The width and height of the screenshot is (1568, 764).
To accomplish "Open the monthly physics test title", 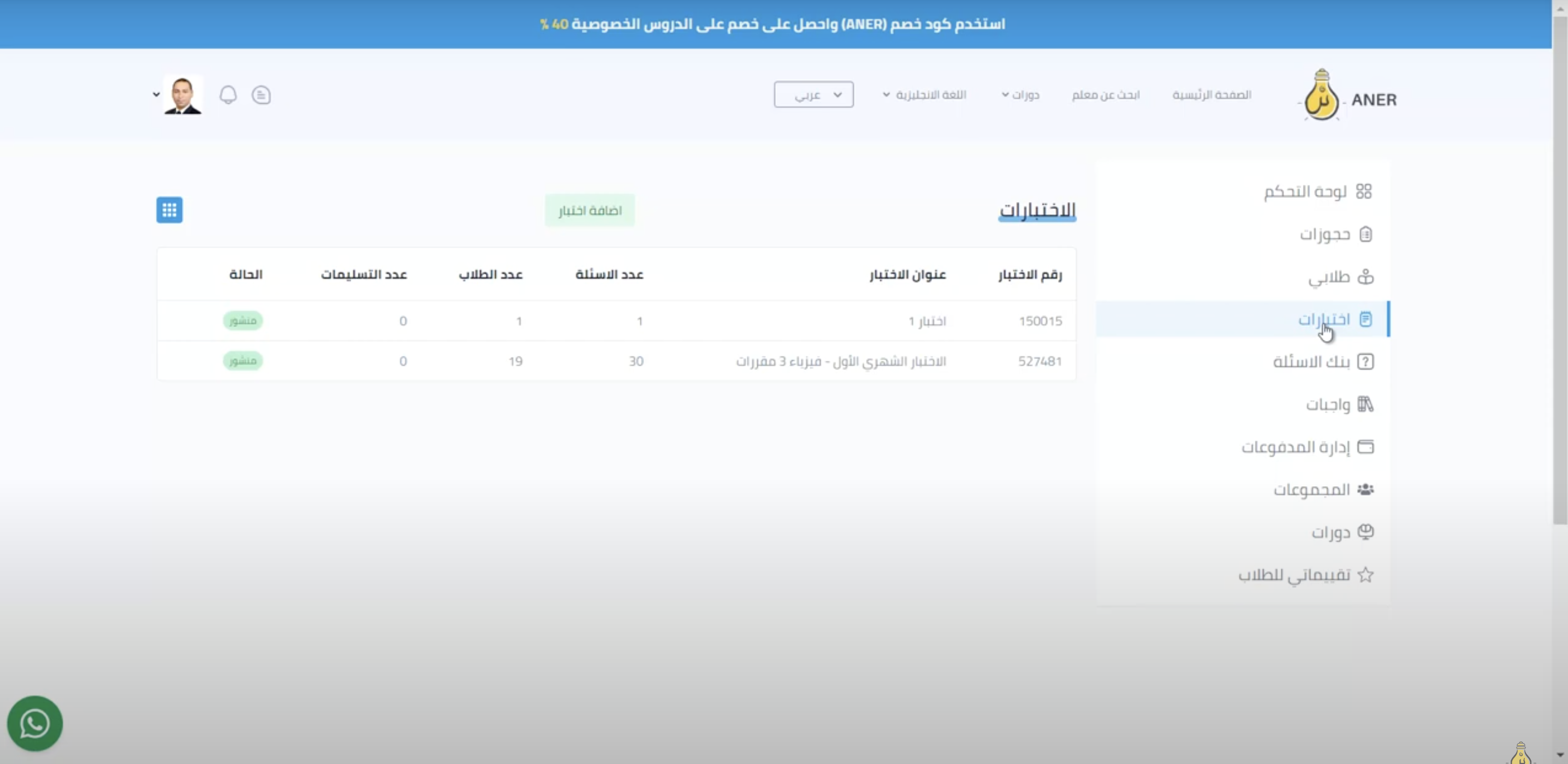I will click(841, 361).
